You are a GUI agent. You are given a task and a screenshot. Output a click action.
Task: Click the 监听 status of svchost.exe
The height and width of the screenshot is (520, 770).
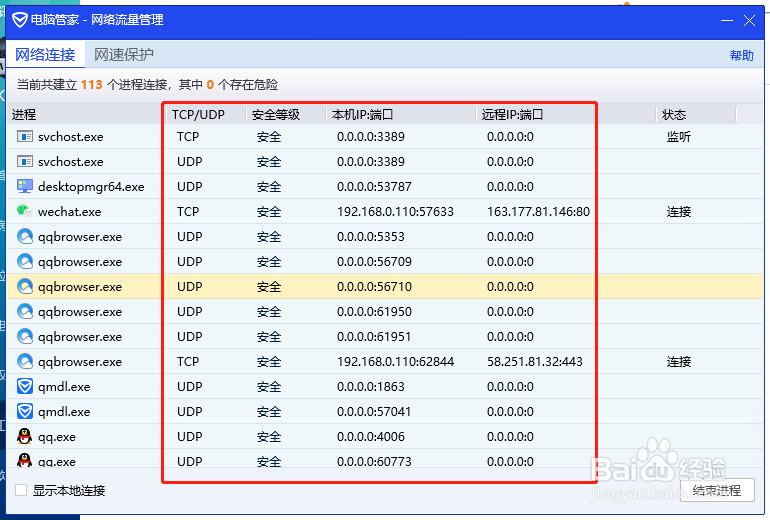pyautogui.click(x=679, y=137)
